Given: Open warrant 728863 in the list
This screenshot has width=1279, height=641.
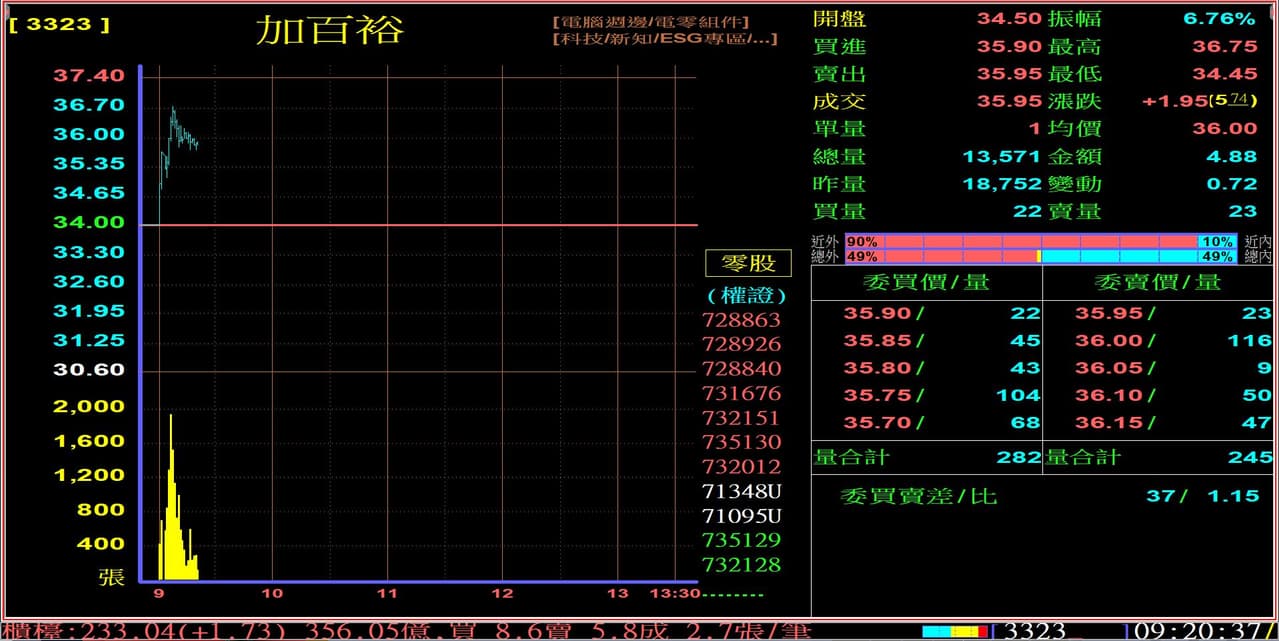Looking at the screenshot, I should (741, 320).
